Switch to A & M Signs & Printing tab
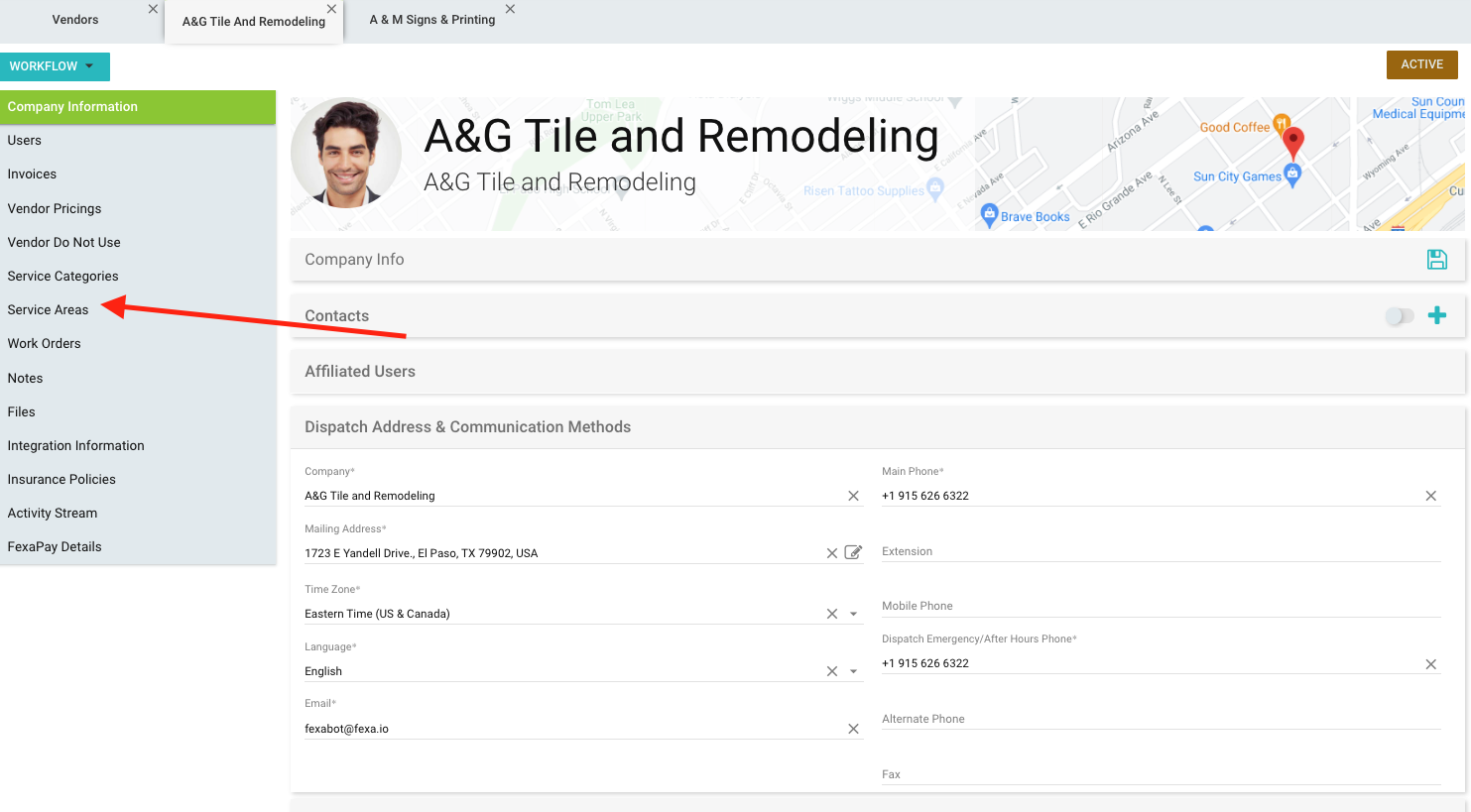1471x812 pixels. (x=431, y=20)
